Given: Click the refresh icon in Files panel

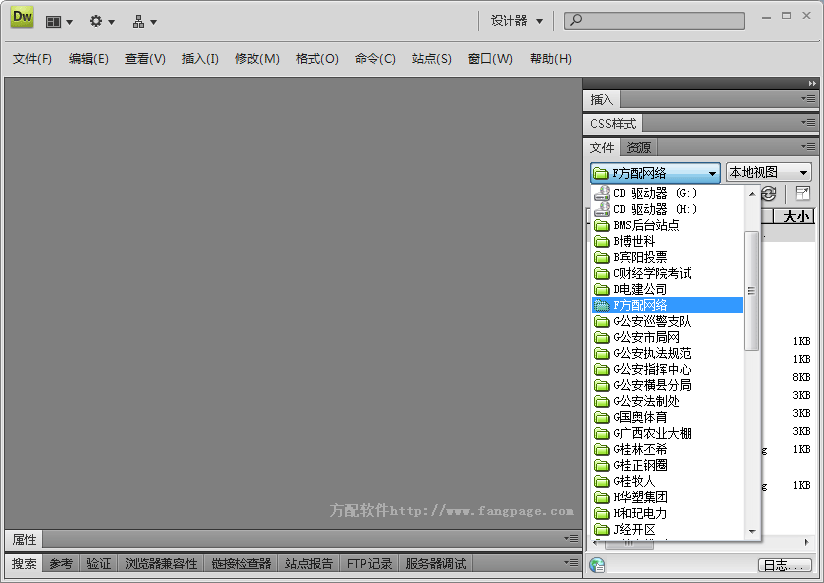Looking at the screenshot, I should click(x=768, y=194).
